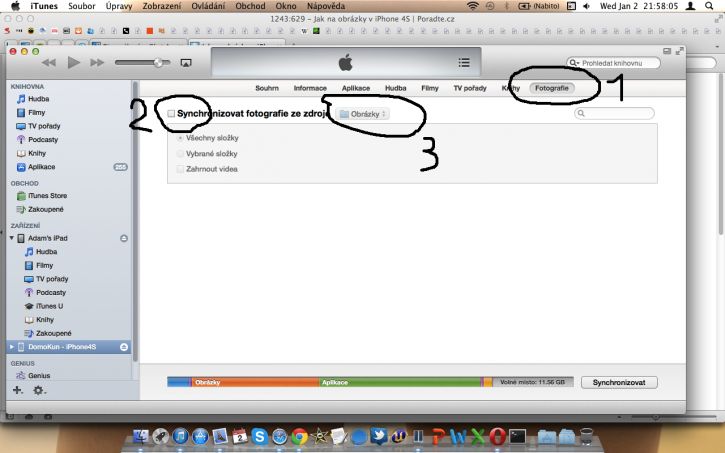
Task: Enter full screen mode in iTunes
Action: click(x=680, y=51)
